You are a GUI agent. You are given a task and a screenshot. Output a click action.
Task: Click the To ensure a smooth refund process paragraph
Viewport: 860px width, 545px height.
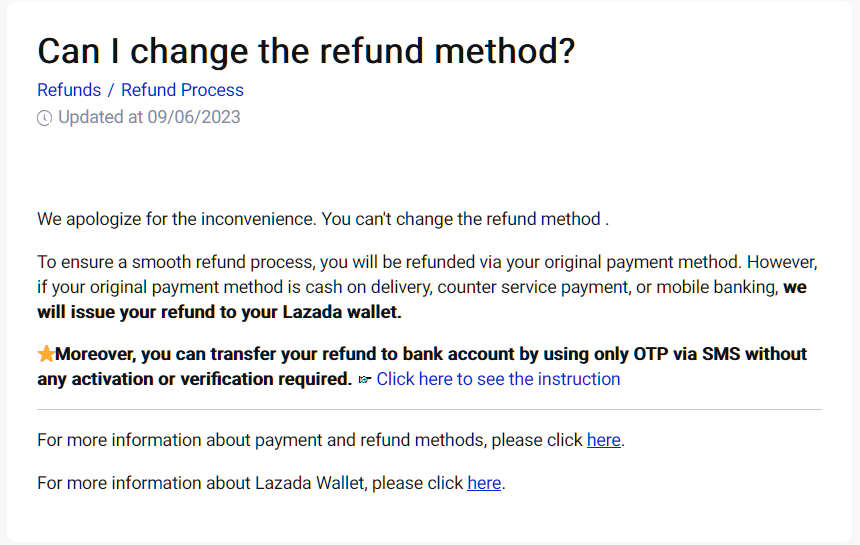pos(427,287)
